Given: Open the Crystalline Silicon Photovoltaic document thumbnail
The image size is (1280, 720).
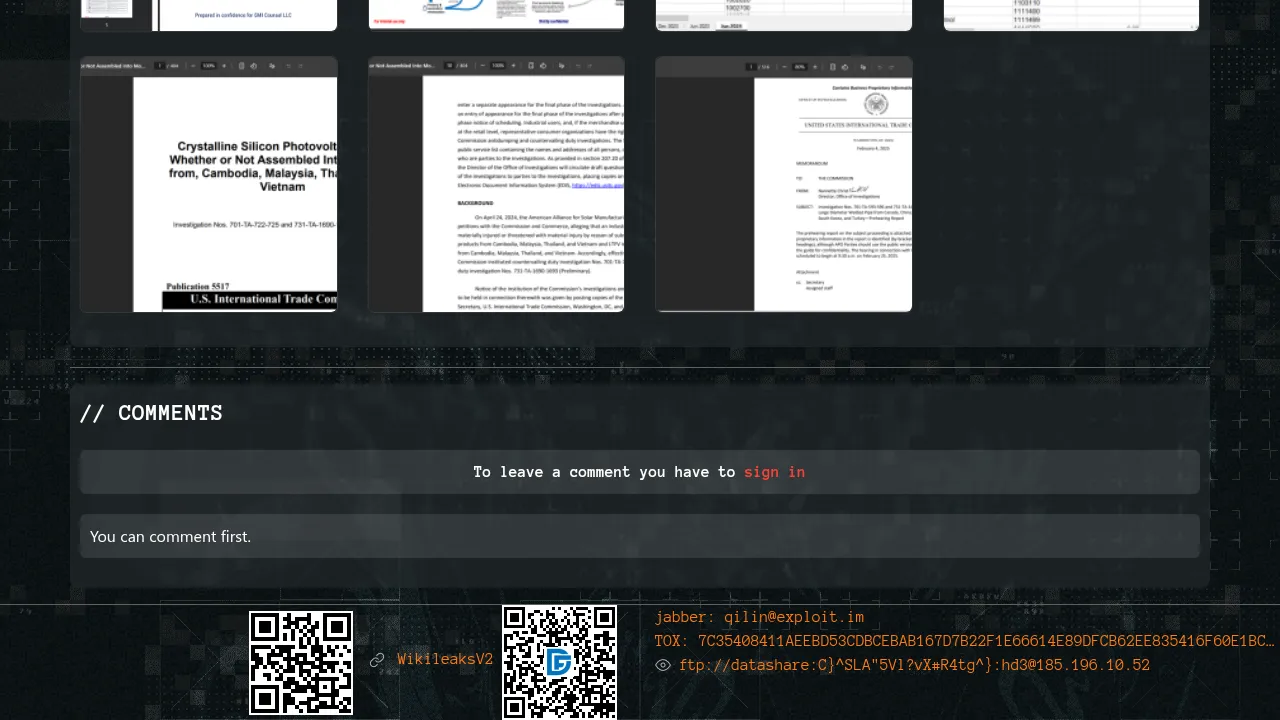Looking at the screenshot, I should click(x=209, y=185).
